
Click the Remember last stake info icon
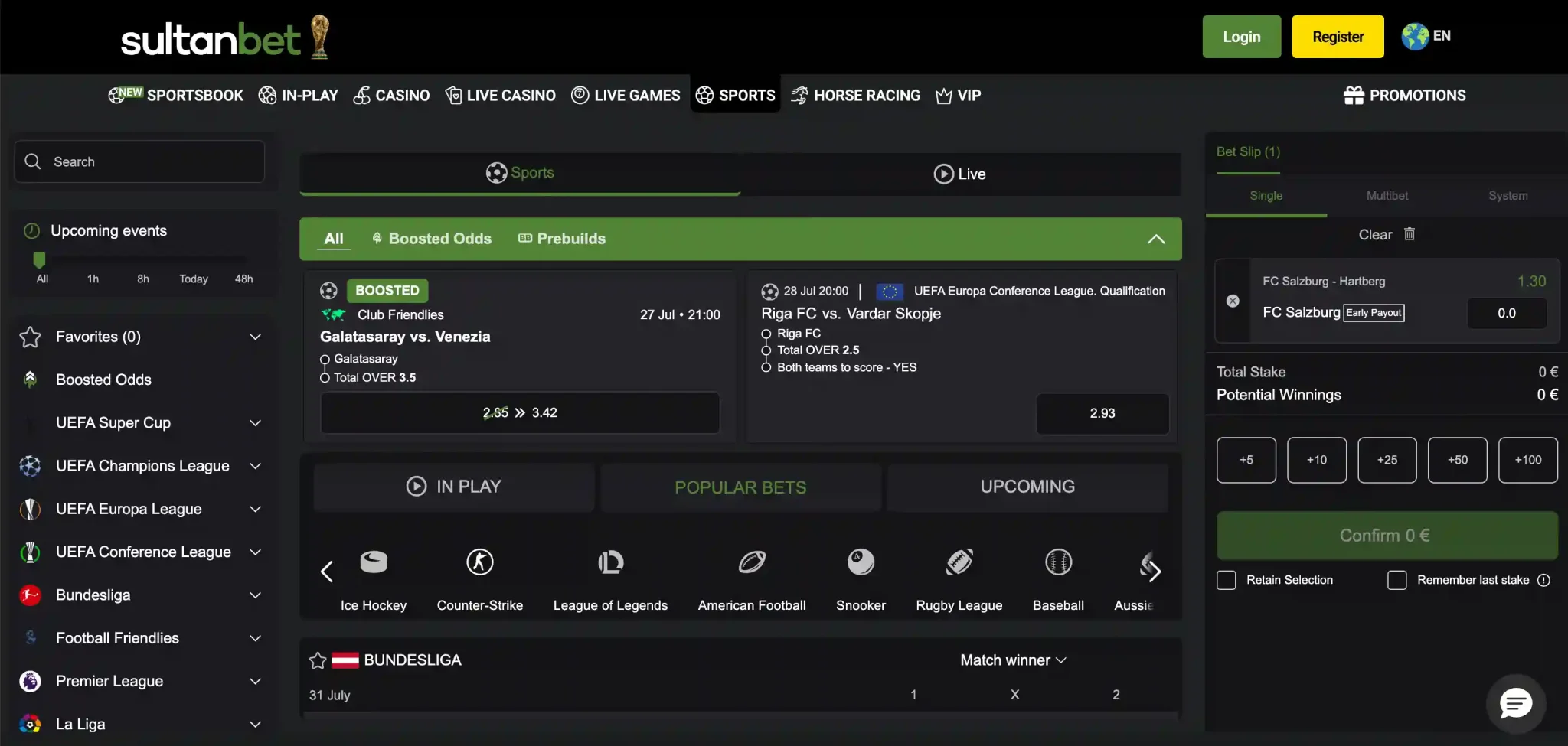[x=1543, y=580]
